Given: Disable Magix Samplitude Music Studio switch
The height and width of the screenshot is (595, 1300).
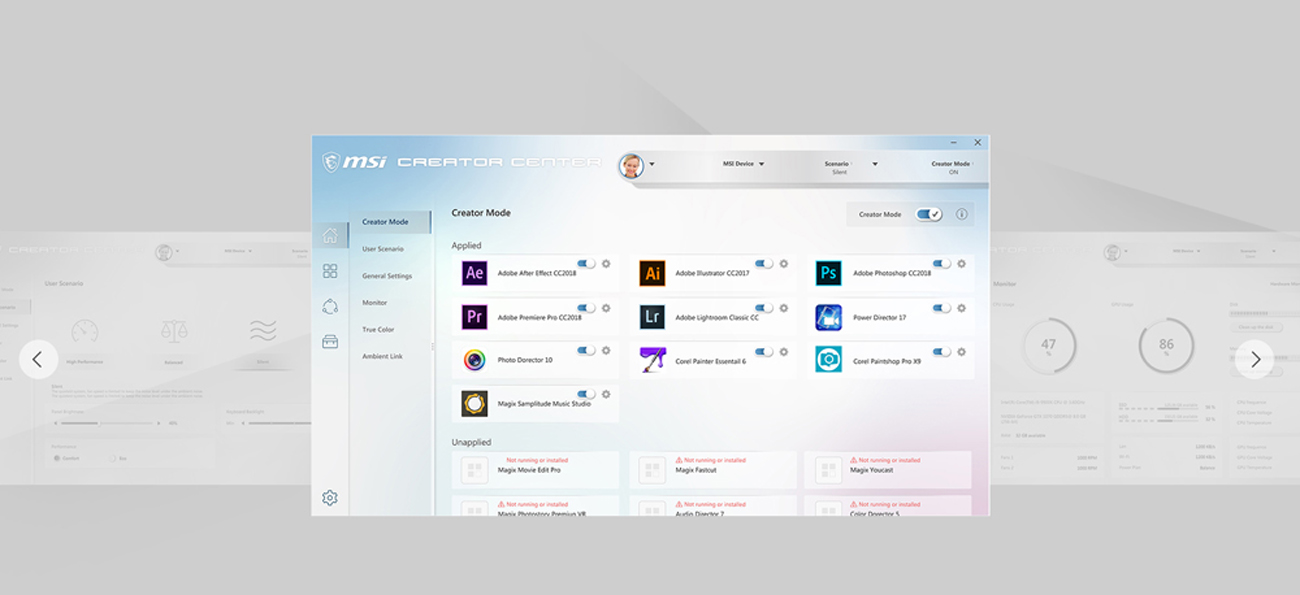Looking at the screenshot, I should [586, 395].
